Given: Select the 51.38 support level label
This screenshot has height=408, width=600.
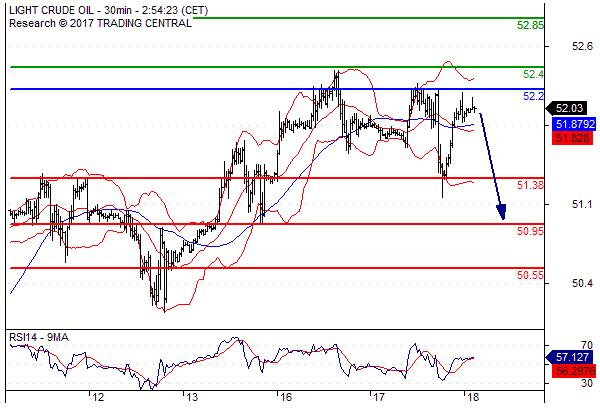Looking at the screenshot, I should coord(530,185).
